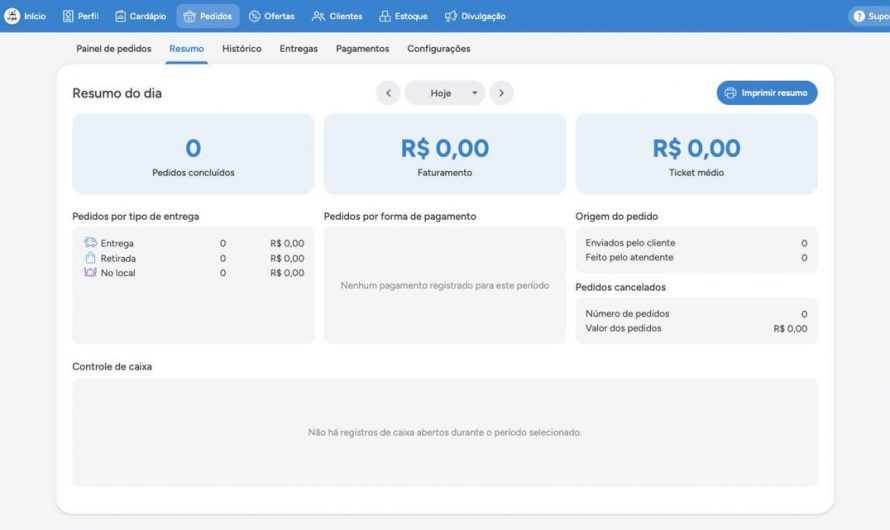Click the Pedidos basket icon
The height and width of the screenshot is (530, 890).
tap(190, 16)
